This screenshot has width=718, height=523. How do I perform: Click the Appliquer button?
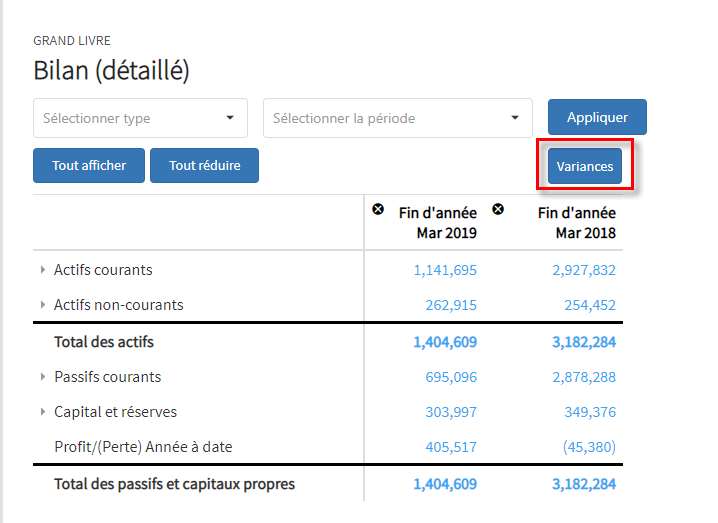(597, 117)
